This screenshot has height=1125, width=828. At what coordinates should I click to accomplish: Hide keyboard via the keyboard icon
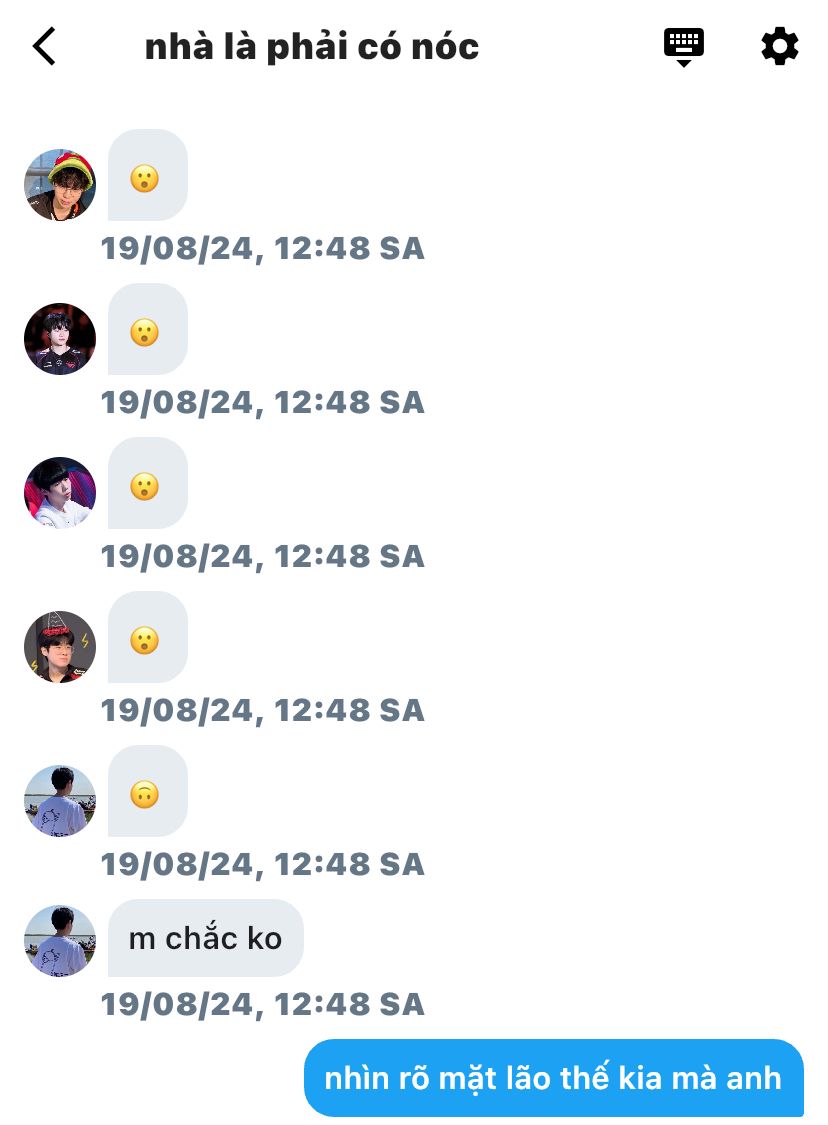click(683, 47)
